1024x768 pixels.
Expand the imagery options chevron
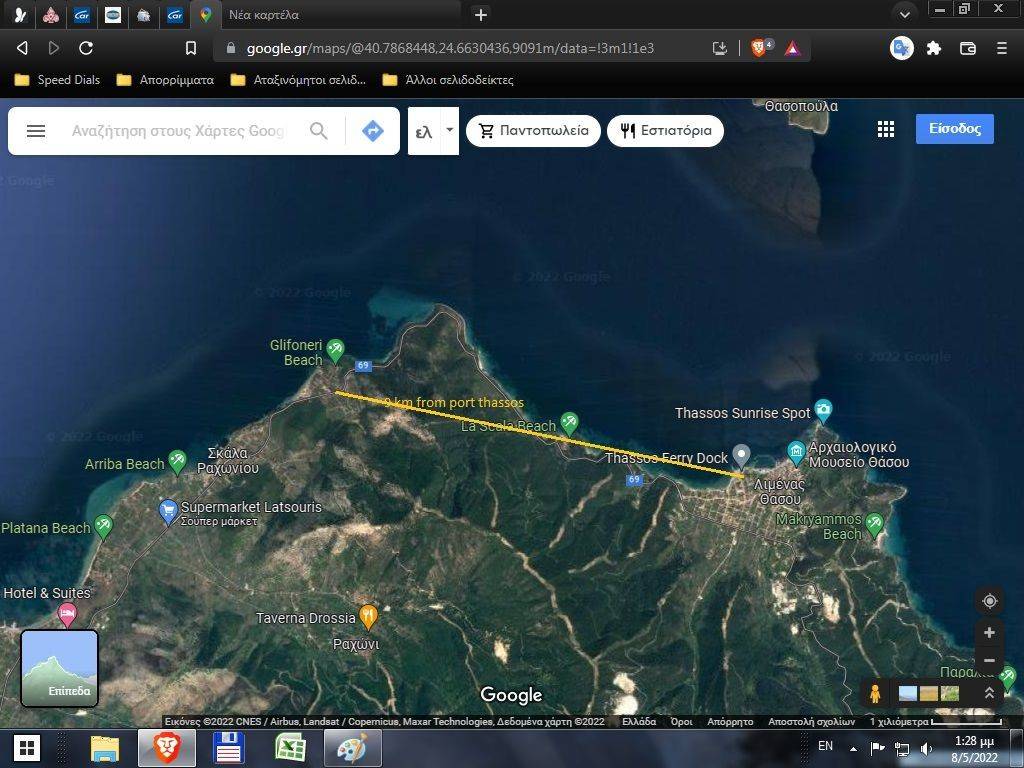(x=989, y=693)
